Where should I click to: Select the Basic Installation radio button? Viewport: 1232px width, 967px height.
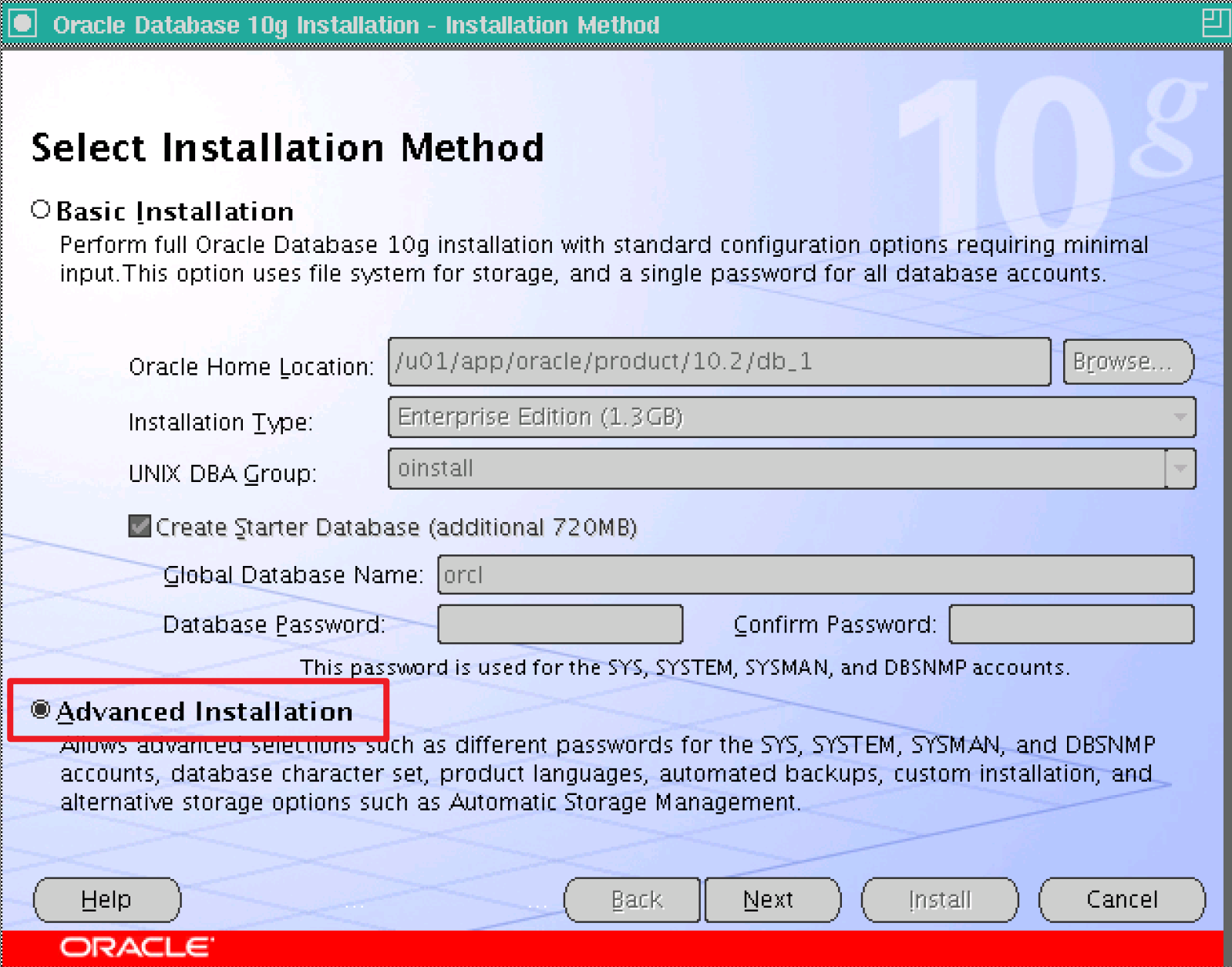[41, 210]
